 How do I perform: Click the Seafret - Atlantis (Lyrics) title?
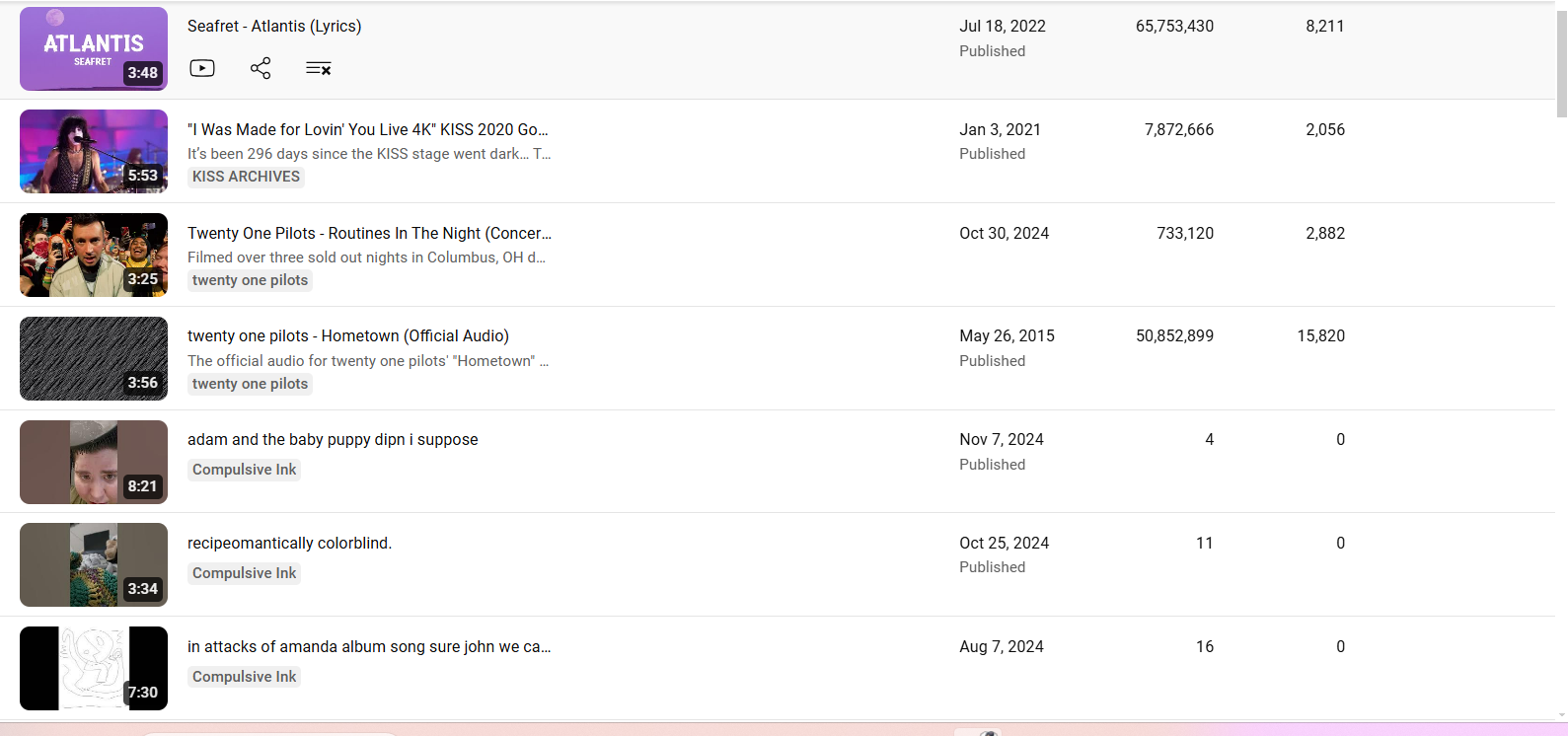coord(274,26)
